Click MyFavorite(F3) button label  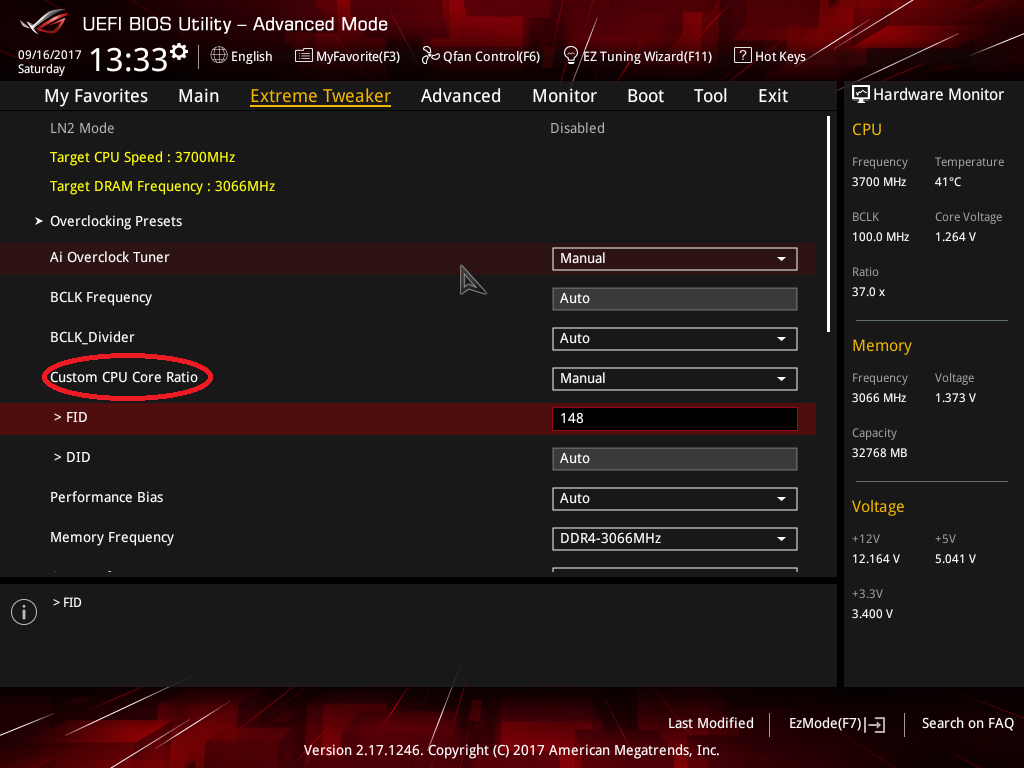(358, 57)
